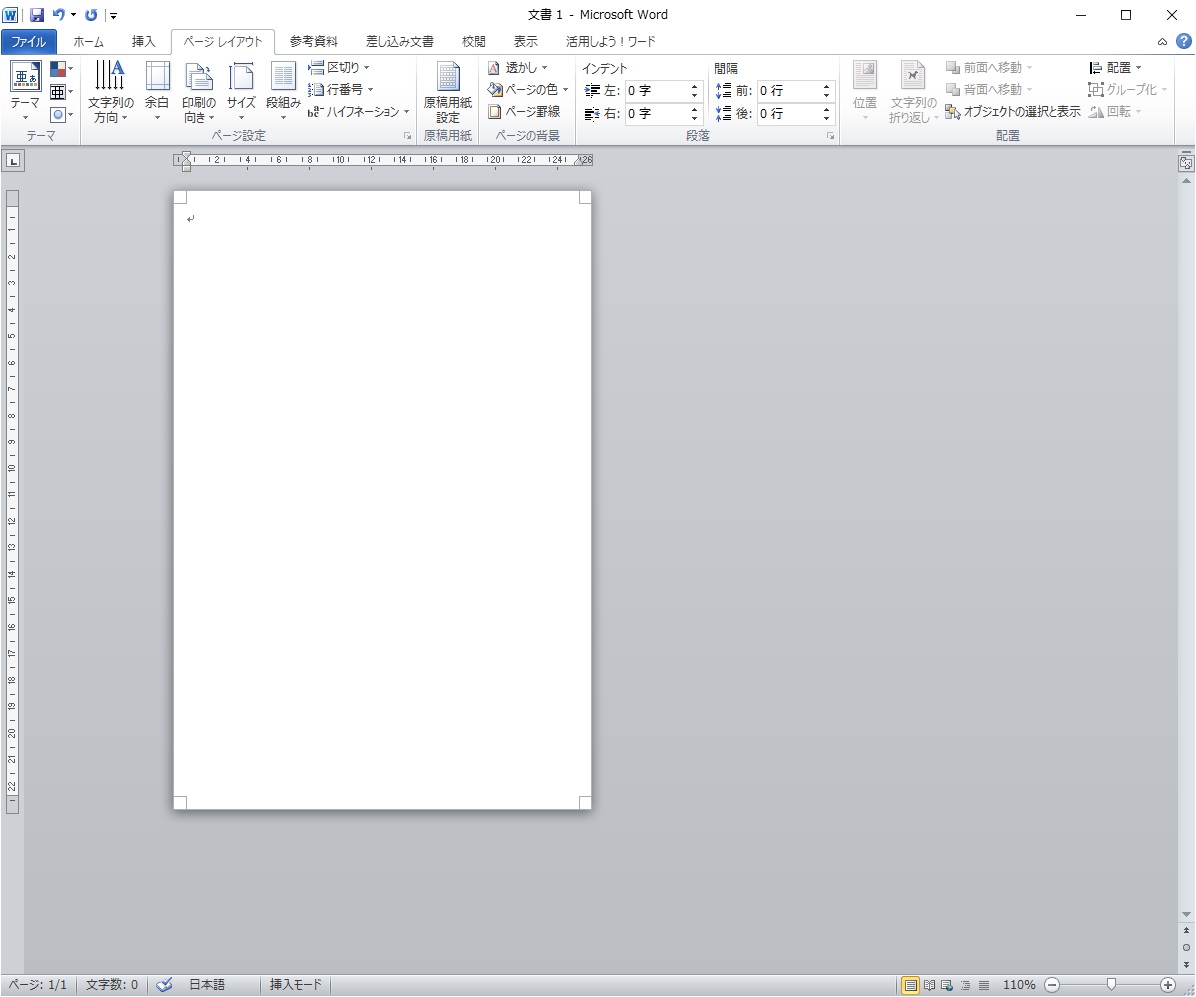1196x997 pixels.
Task: Click vertical scrollbar down arrow
Action: coord(1186,914)
